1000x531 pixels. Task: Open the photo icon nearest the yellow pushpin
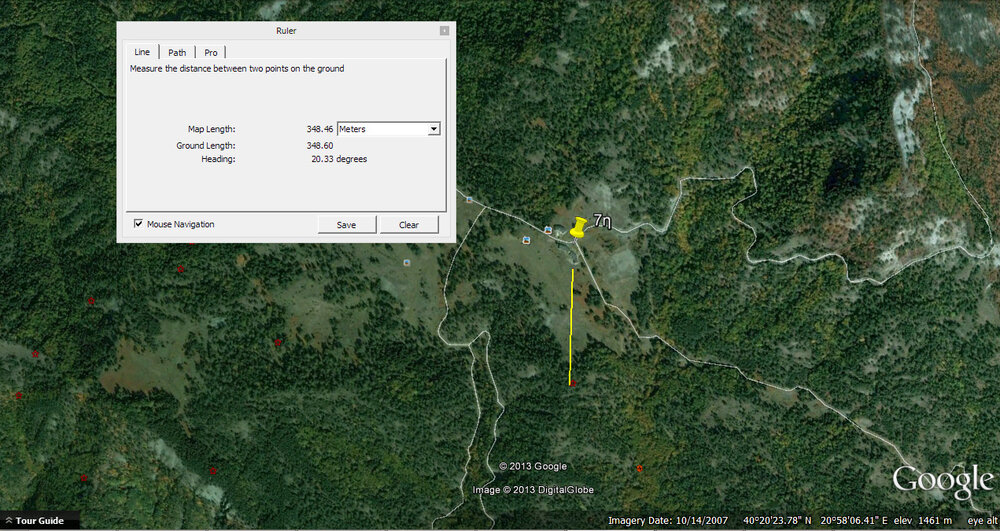click(x=549, y=230)
